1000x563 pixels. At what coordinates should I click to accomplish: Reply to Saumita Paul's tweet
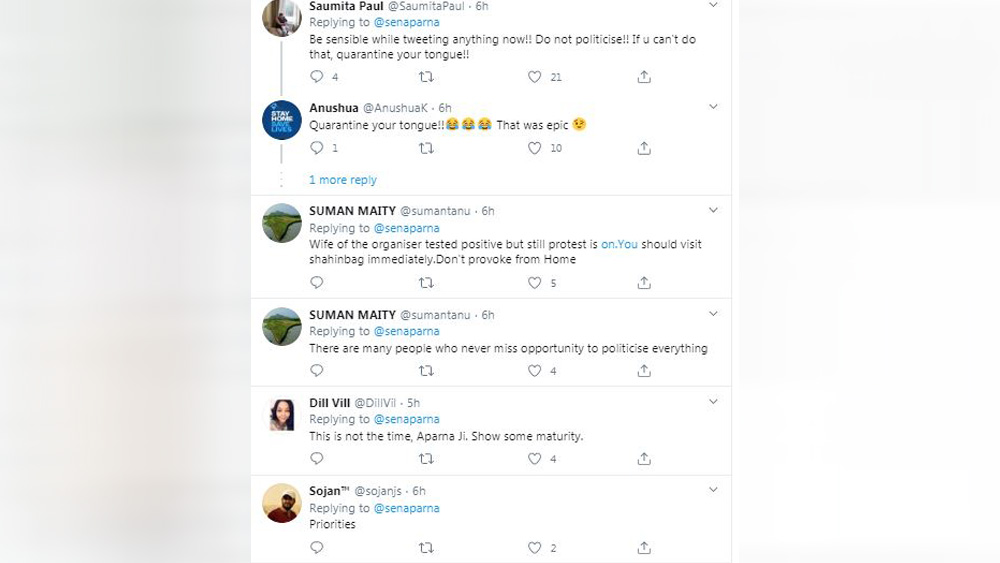click(x=317, y=77)
